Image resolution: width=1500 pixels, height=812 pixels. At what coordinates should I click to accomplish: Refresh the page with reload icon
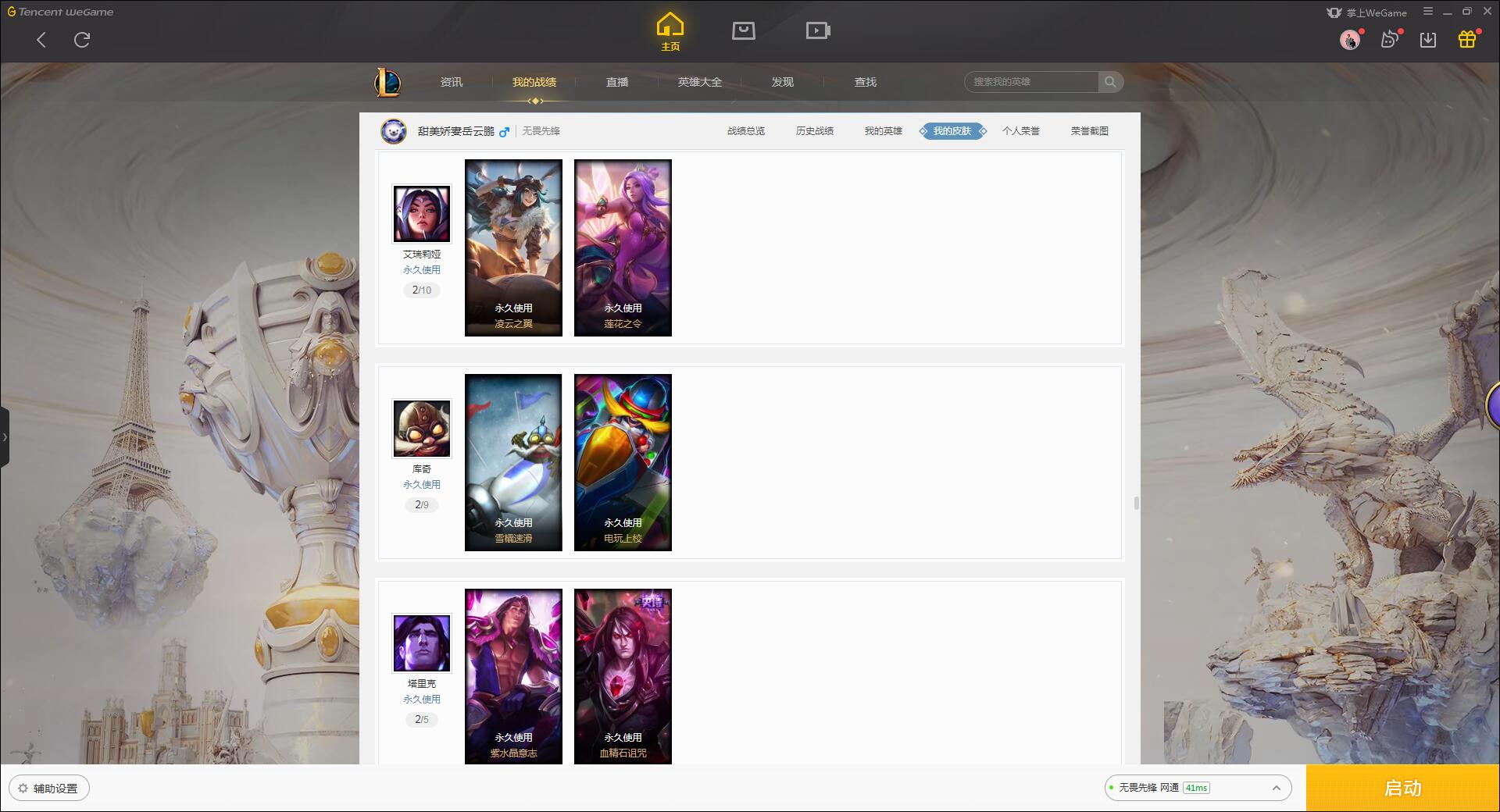click(x=82, y=40)
